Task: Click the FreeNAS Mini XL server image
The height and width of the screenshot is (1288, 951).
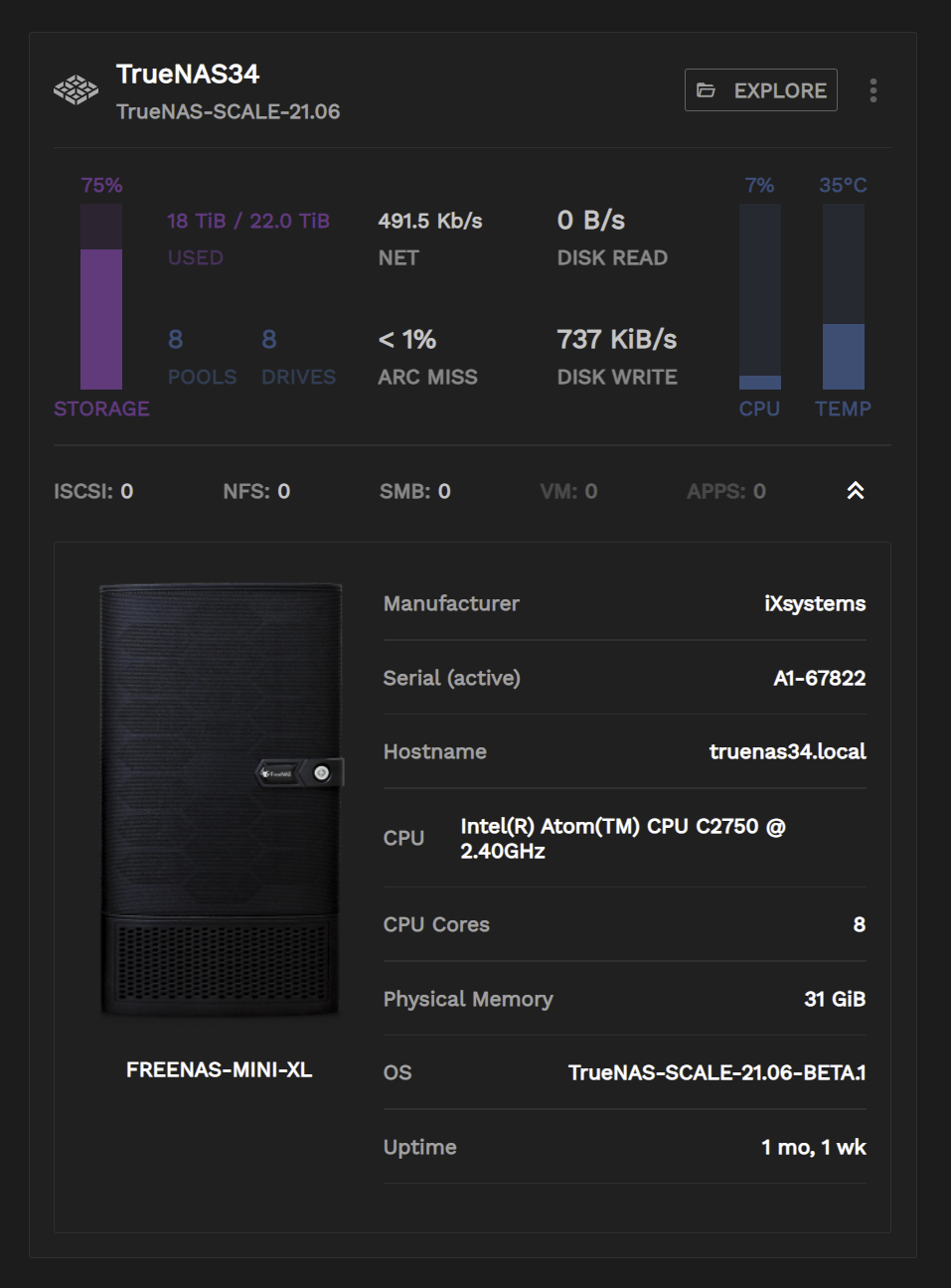Action: 220,801
